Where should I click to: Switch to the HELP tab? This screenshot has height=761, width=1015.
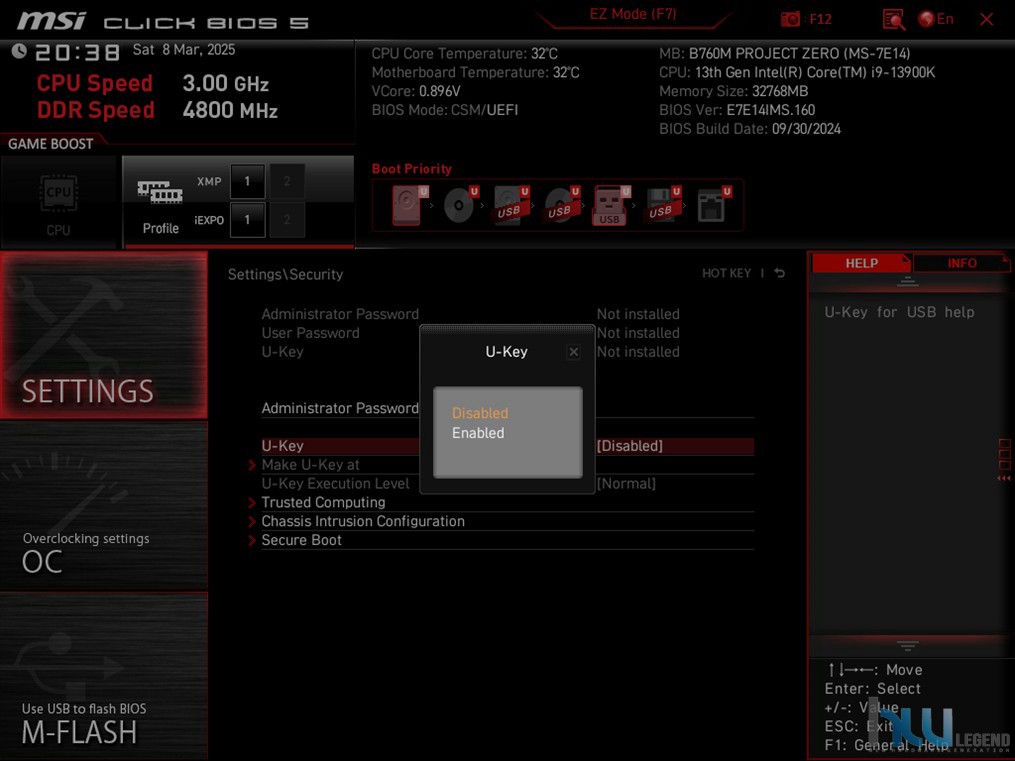click(x=861, y=263)
